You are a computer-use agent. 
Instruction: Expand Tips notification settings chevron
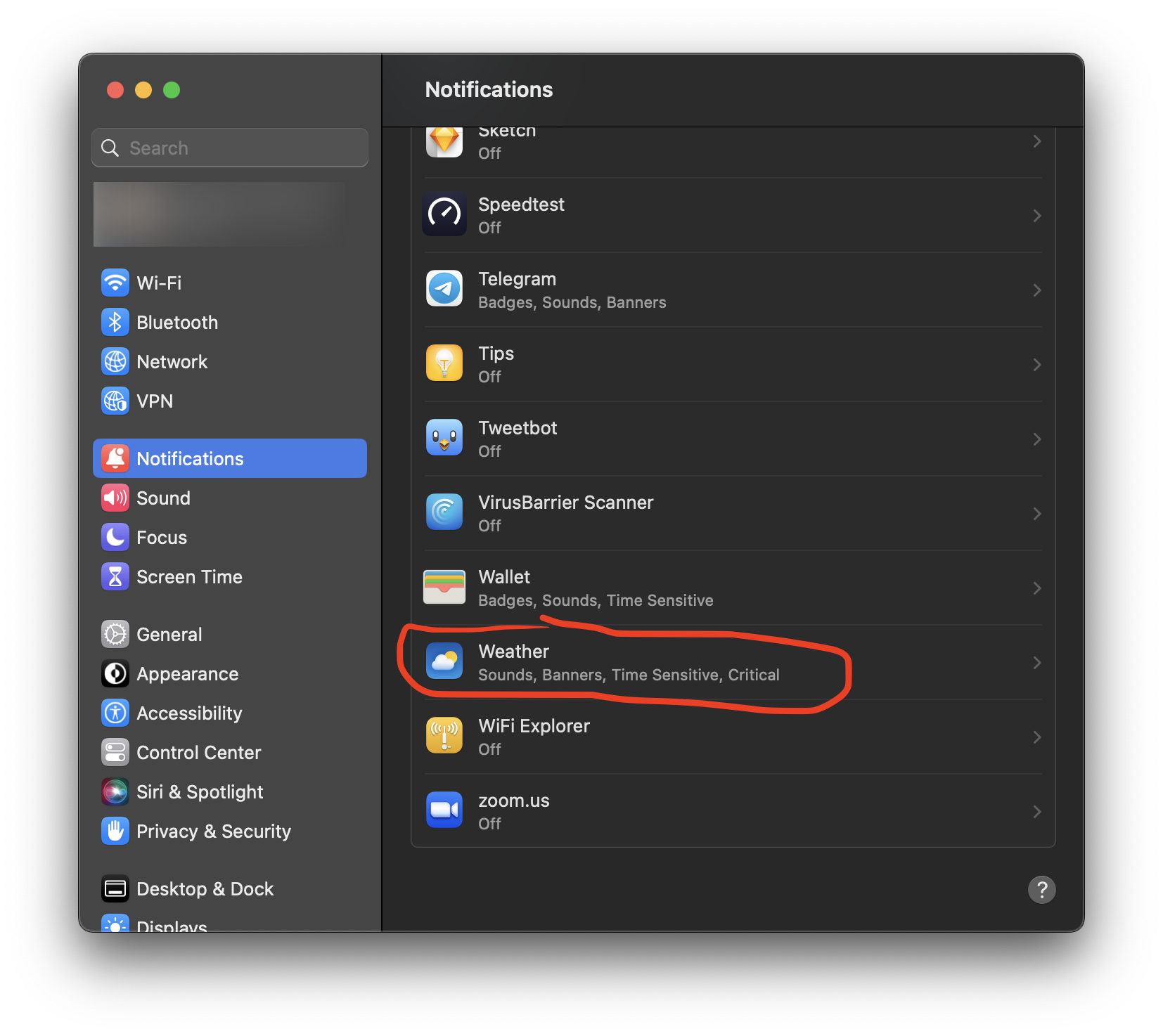(1037, 364)
